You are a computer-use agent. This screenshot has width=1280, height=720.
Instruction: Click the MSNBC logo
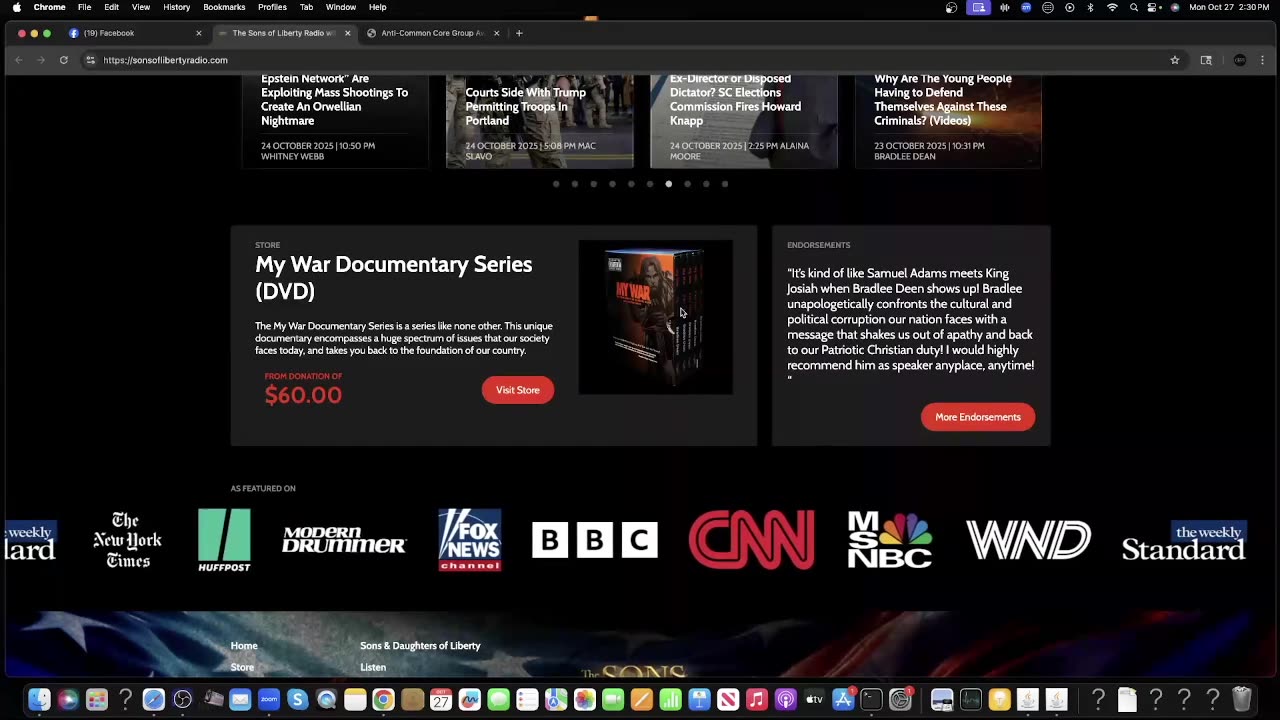pyautogui.click(x=890, y=539)
